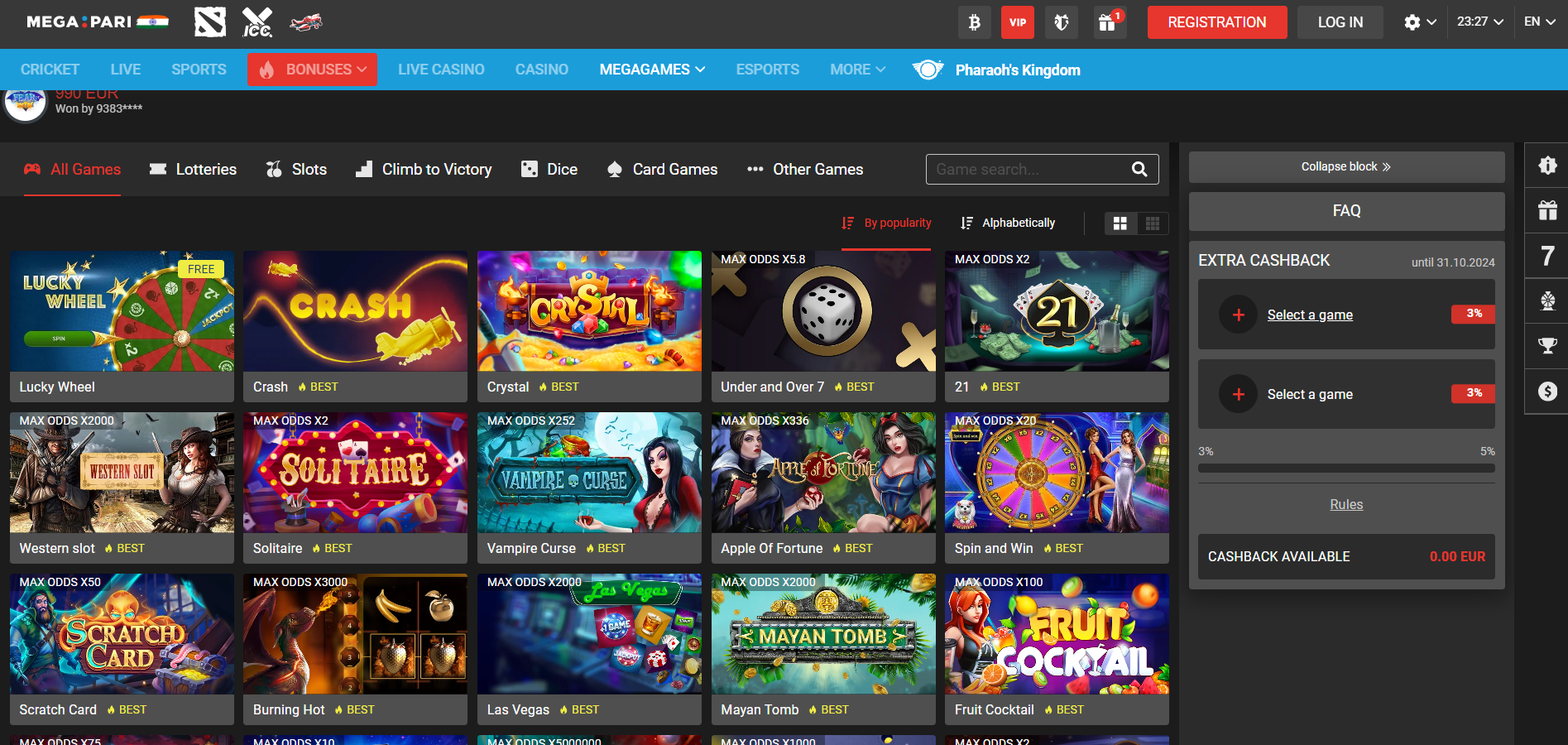1568x745 pixels.
Task: Open the Solitaire game thumbnail
Action: (355, 473)
